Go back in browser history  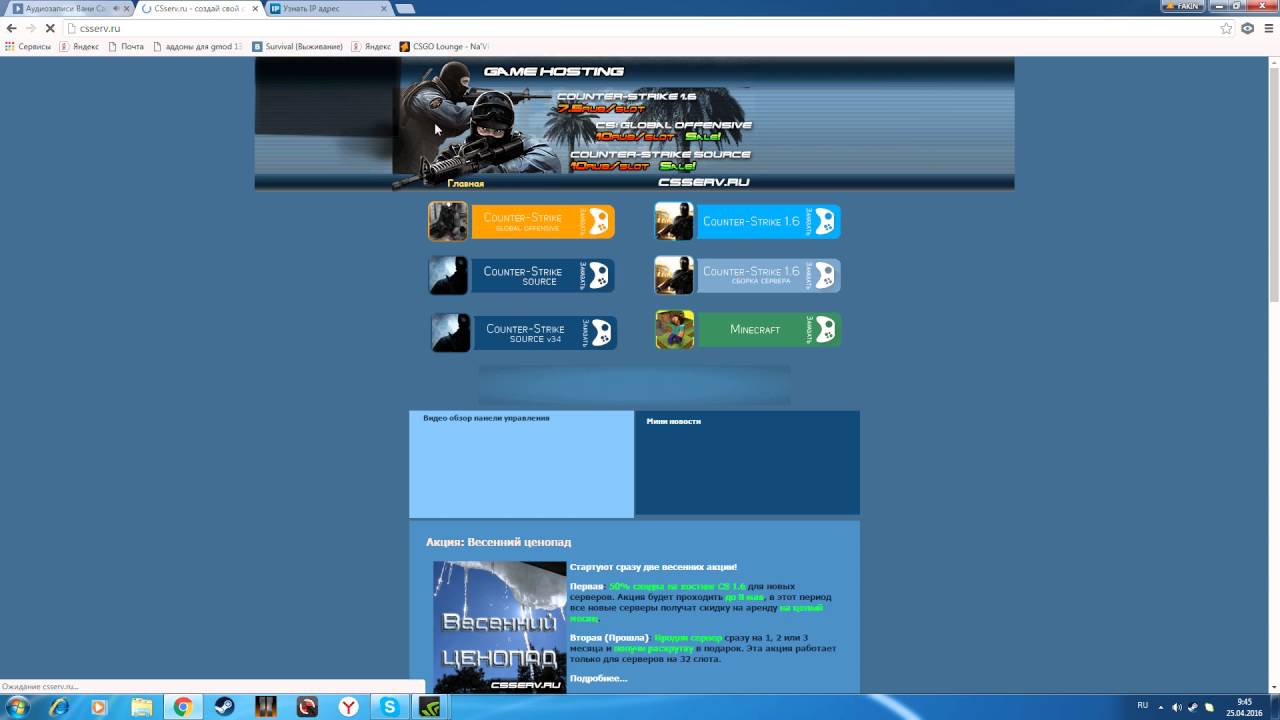click(11, 28)
